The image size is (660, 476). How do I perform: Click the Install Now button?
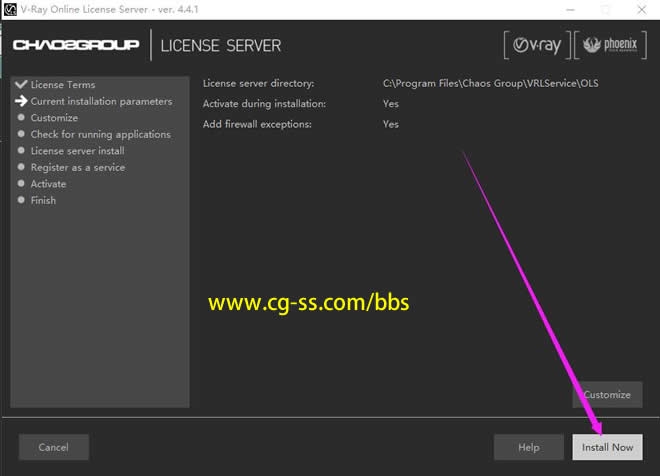(x=607, y=447)
